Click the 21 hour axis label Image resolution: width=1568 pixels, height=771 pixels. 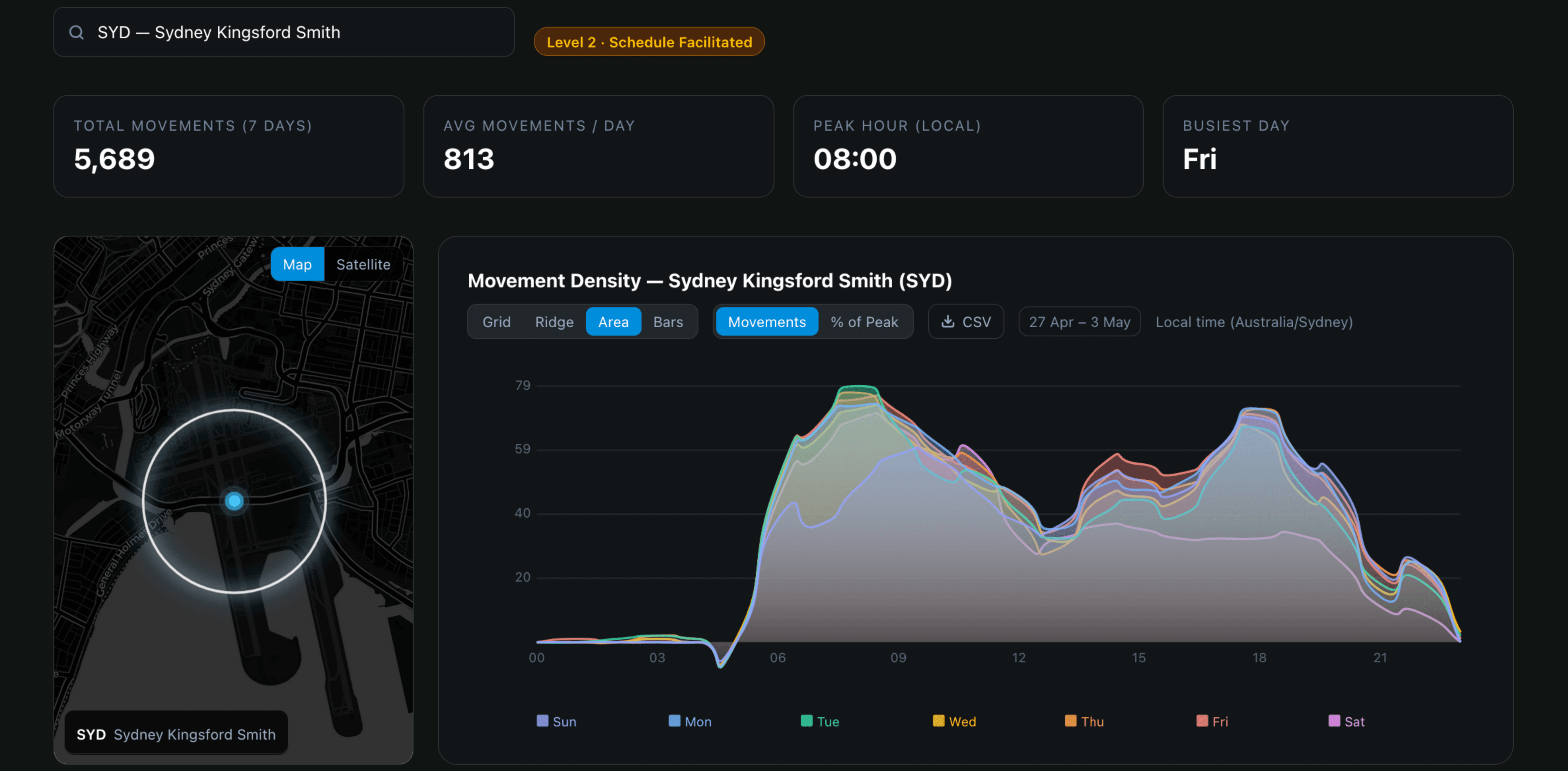coord(1380,658)
